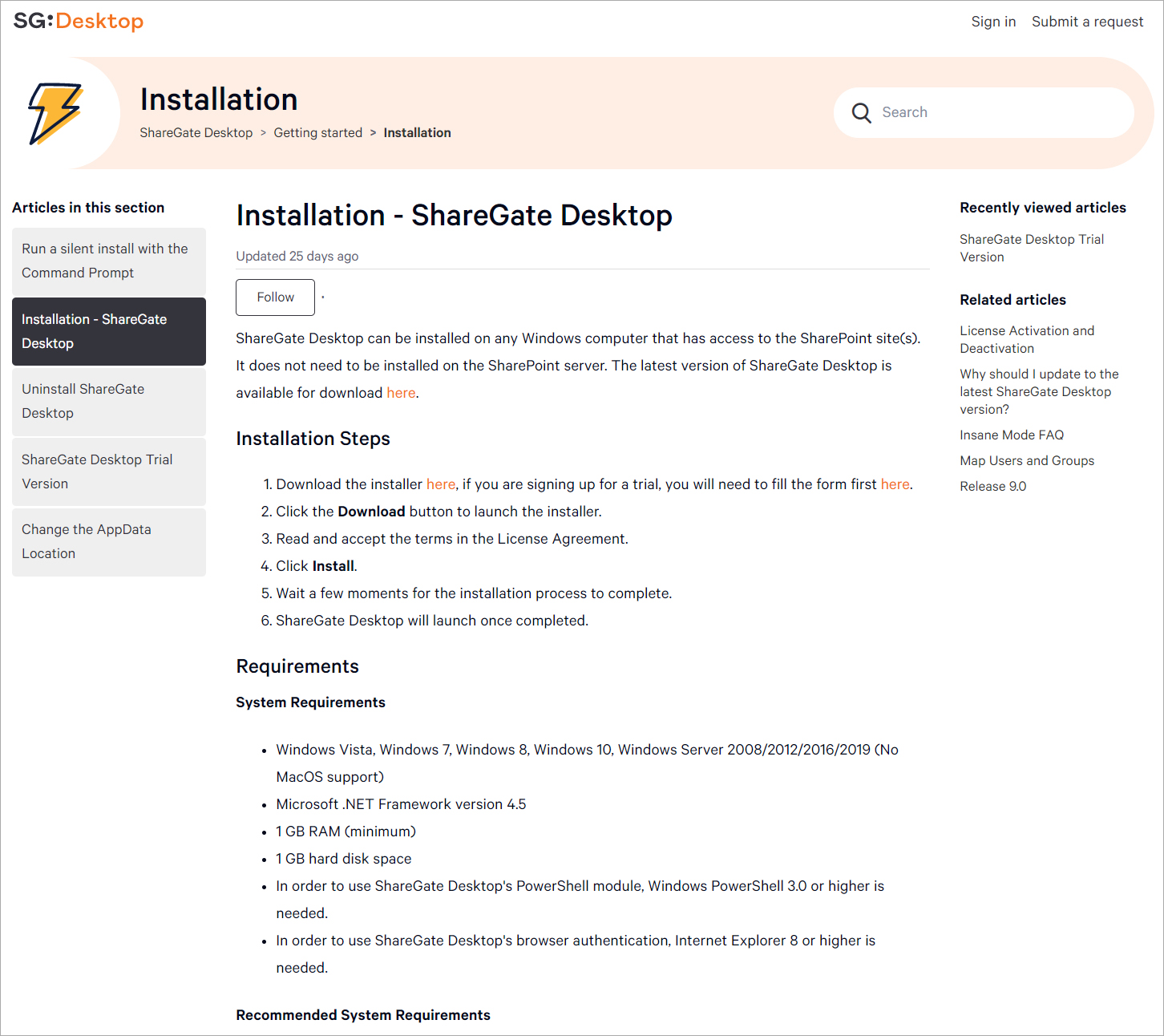Click the 'Click Install.' step
Screen dimensions: 1164x1036
(x=317, y=566)
